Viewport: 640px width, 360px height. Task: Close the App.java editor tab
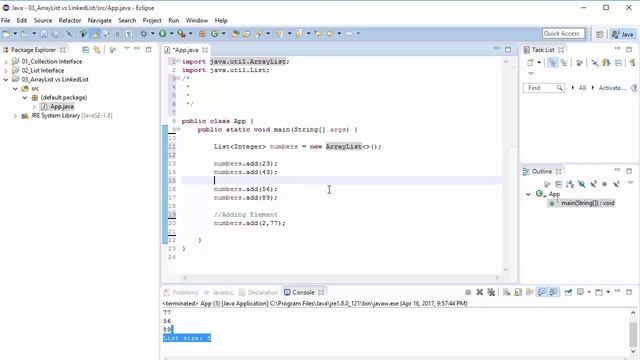[205, 50]
